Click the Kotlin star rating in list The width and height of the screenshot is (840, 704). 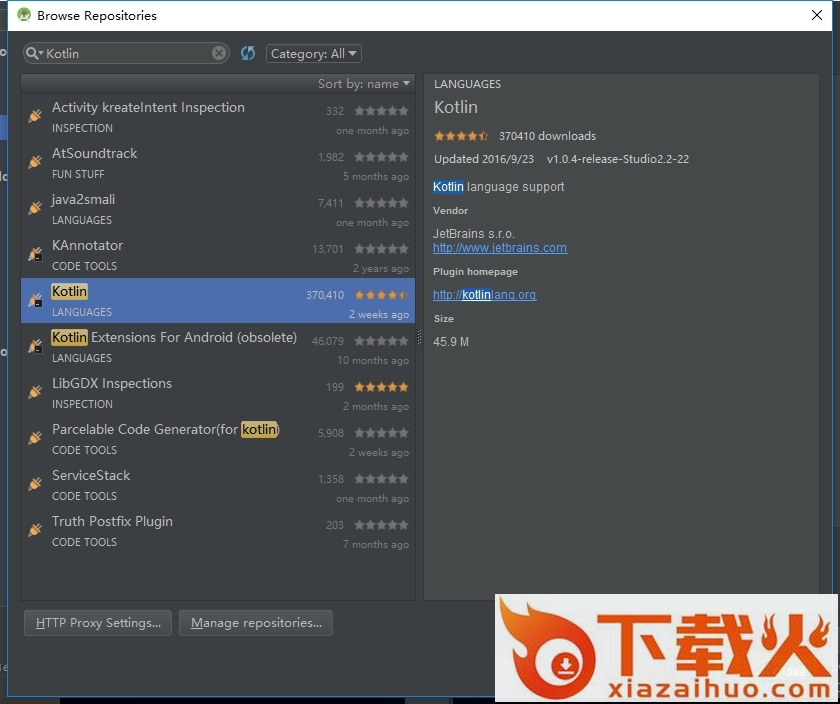381,295
